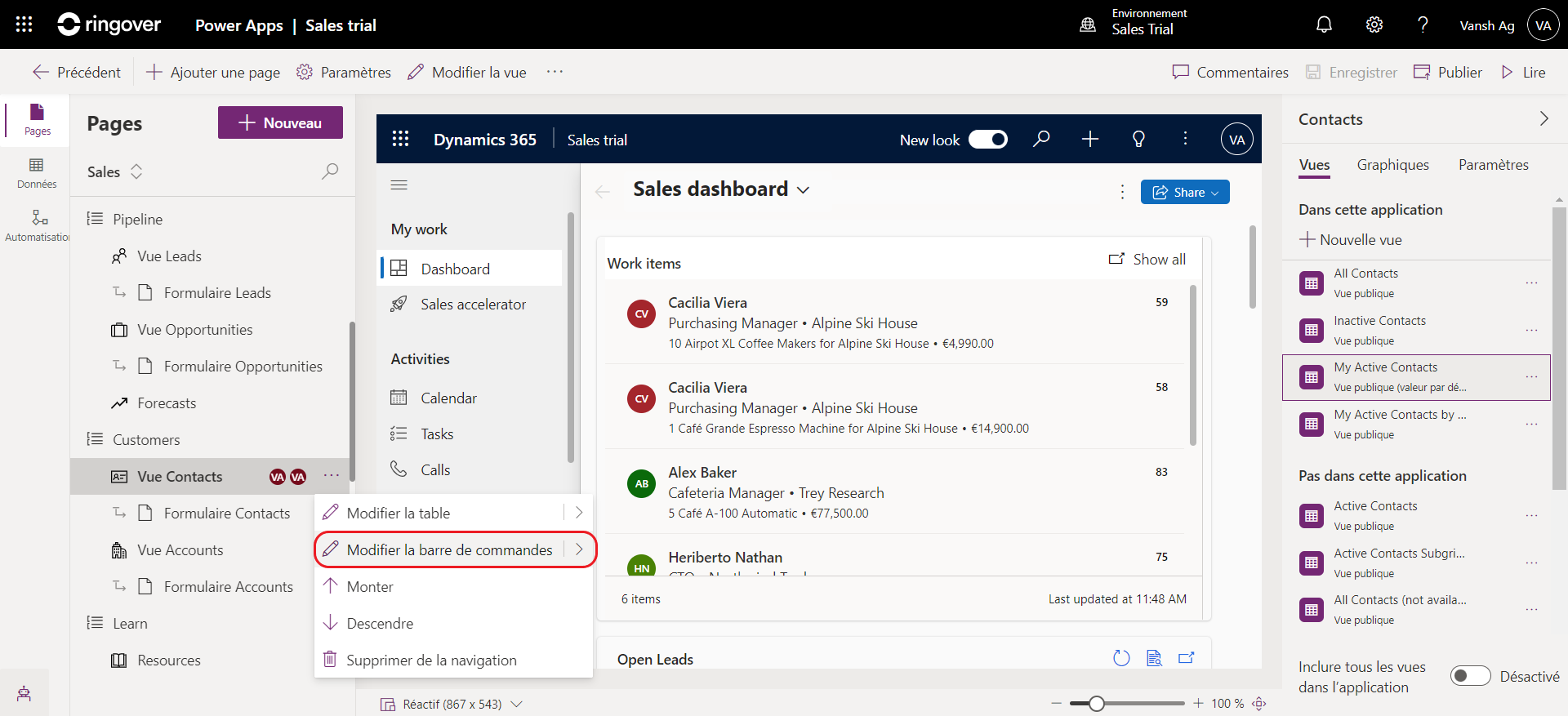The image size is (1568, 716).
Task: Open the Alex Baker work item
Action: click(x=894, y=492)
